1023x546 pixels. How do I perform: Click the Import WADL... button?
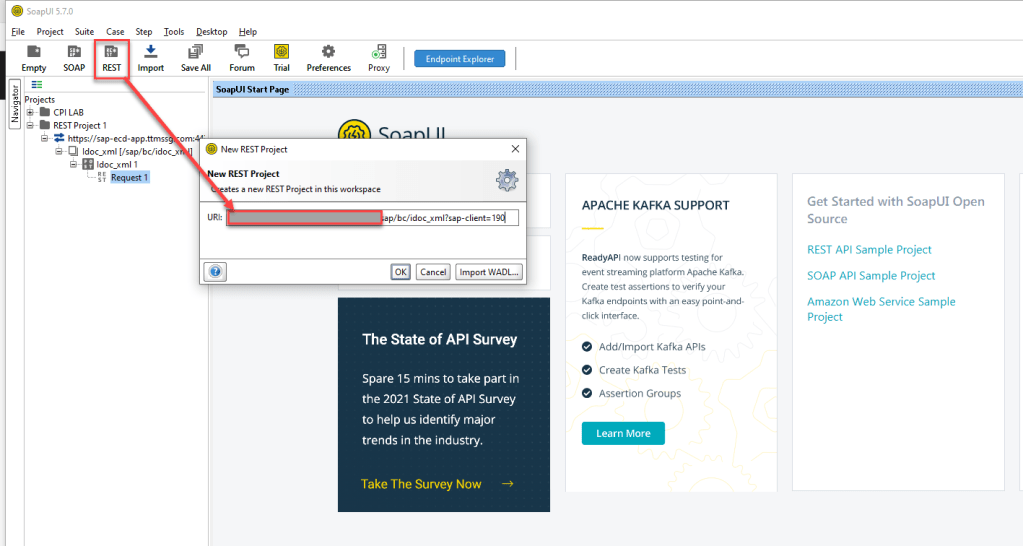(489, 272)
